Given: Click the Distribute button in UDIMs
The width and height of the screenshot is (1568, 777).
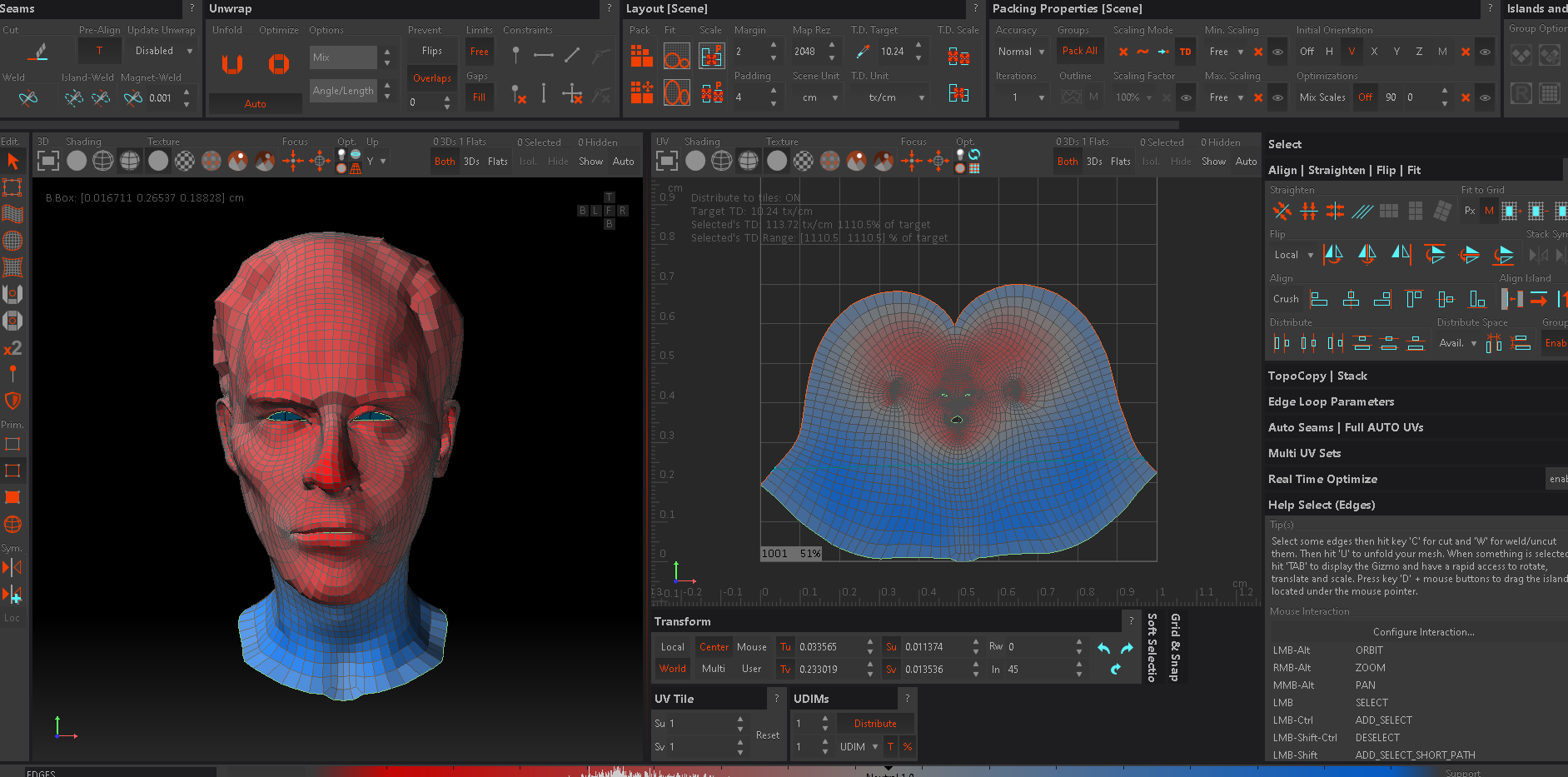Looking at the screenshot, I should (875, 724).
